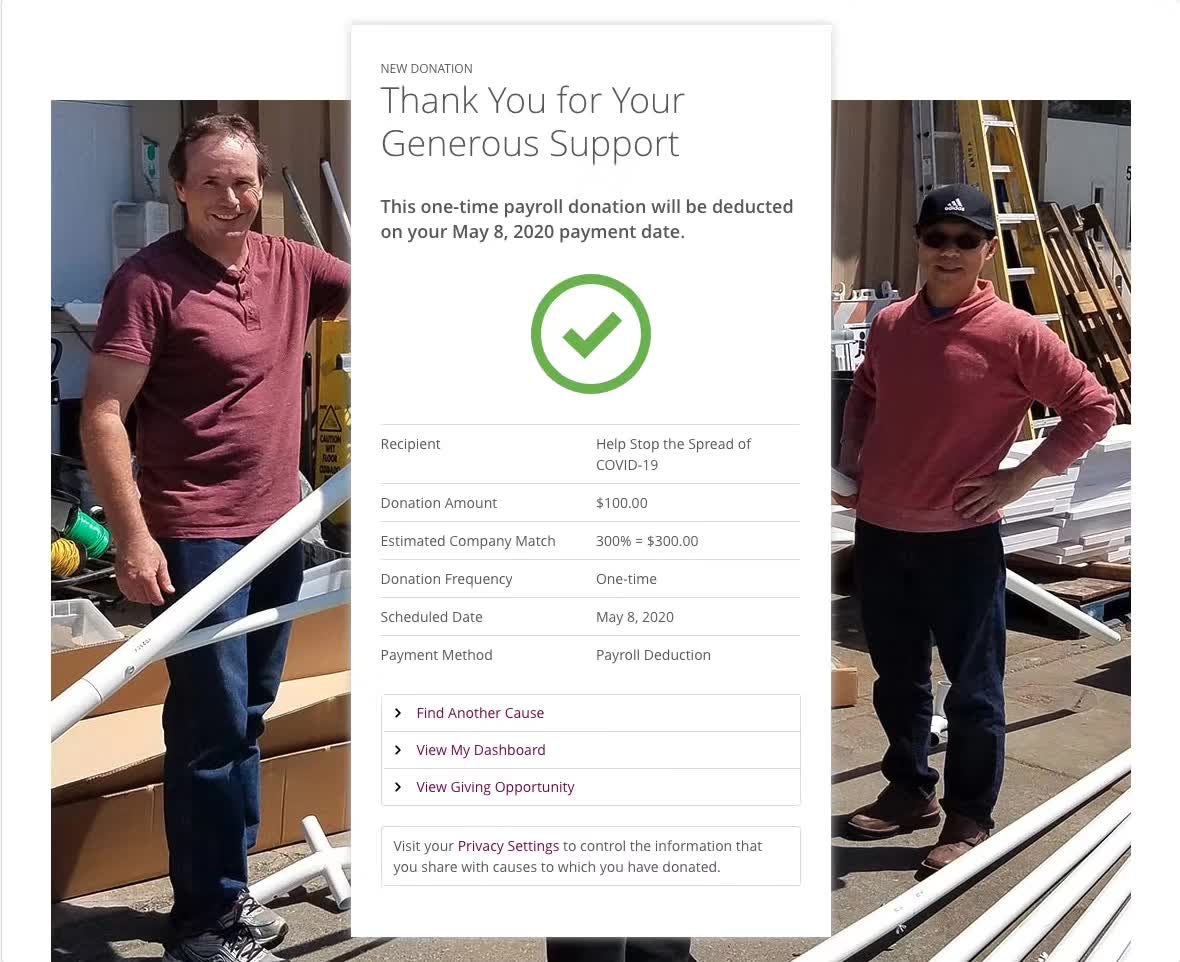Click the 300% = $300.00 company match value
The height and width of the screenshot is (962, 1180).
[647, 540]
